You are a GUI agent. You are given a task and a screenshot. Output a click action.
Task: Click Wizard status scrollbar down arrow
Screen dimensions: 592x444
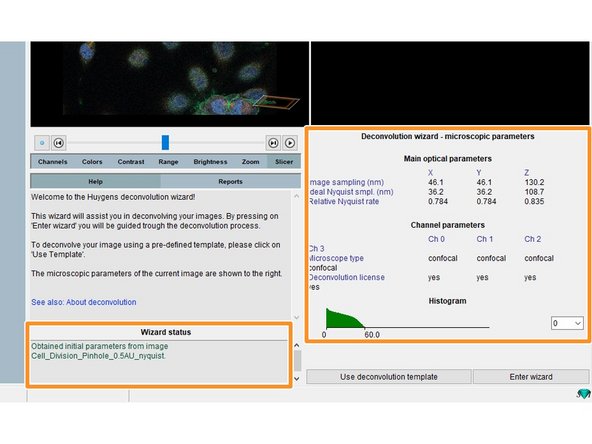(x=297, y=378)
